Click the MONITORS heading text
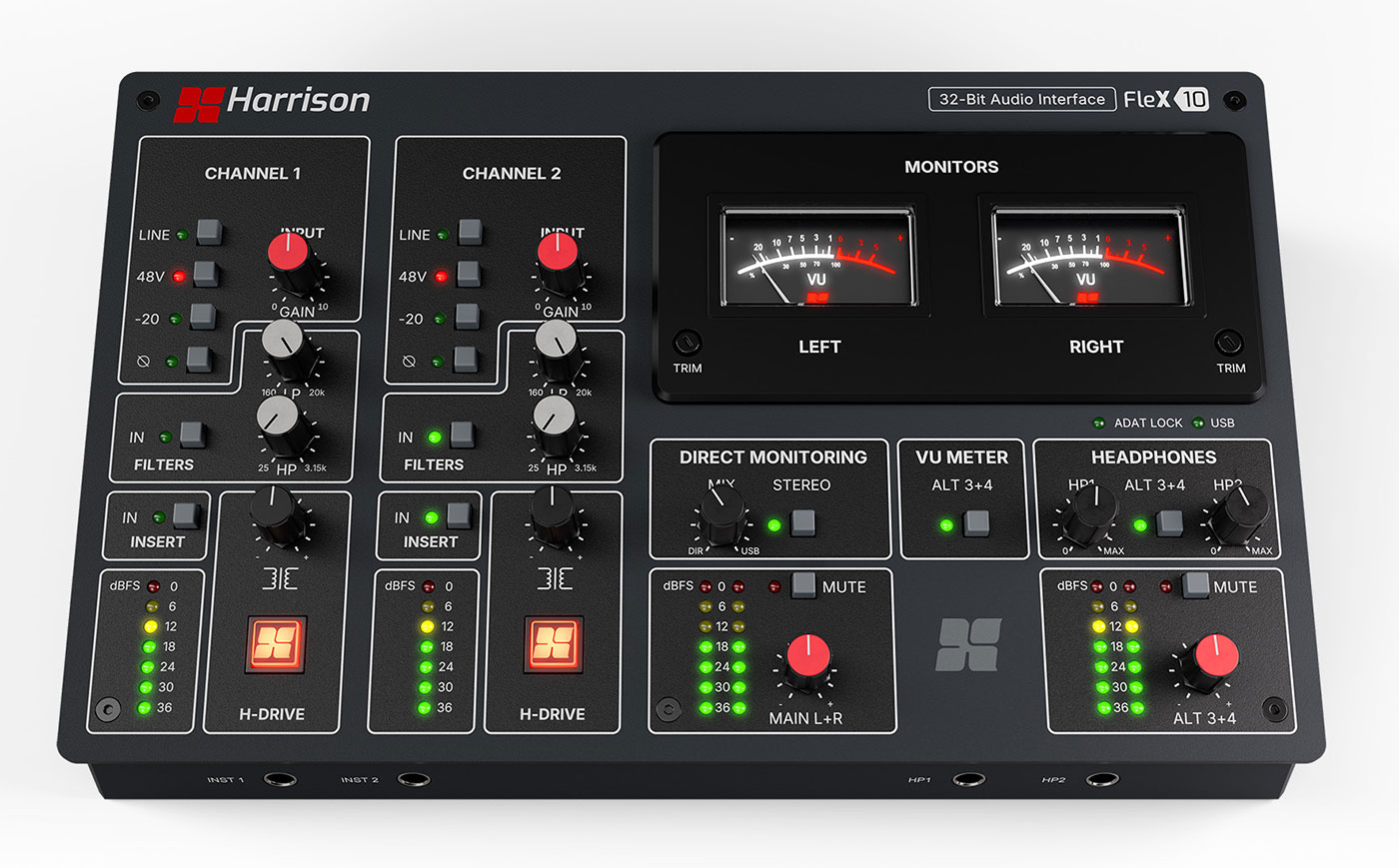 [x=951, y=167]
